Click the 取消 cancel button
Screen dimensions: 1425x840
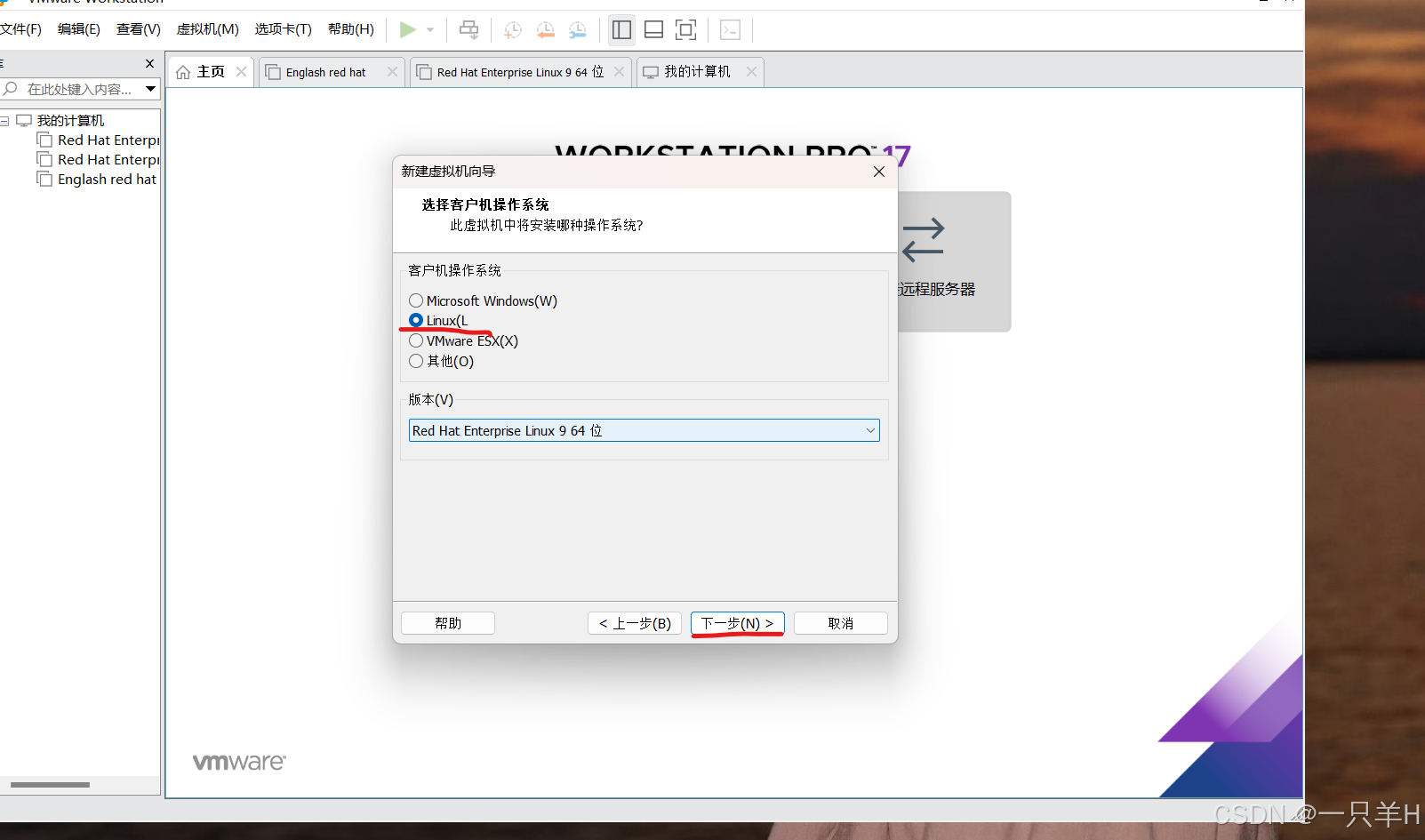841,623
